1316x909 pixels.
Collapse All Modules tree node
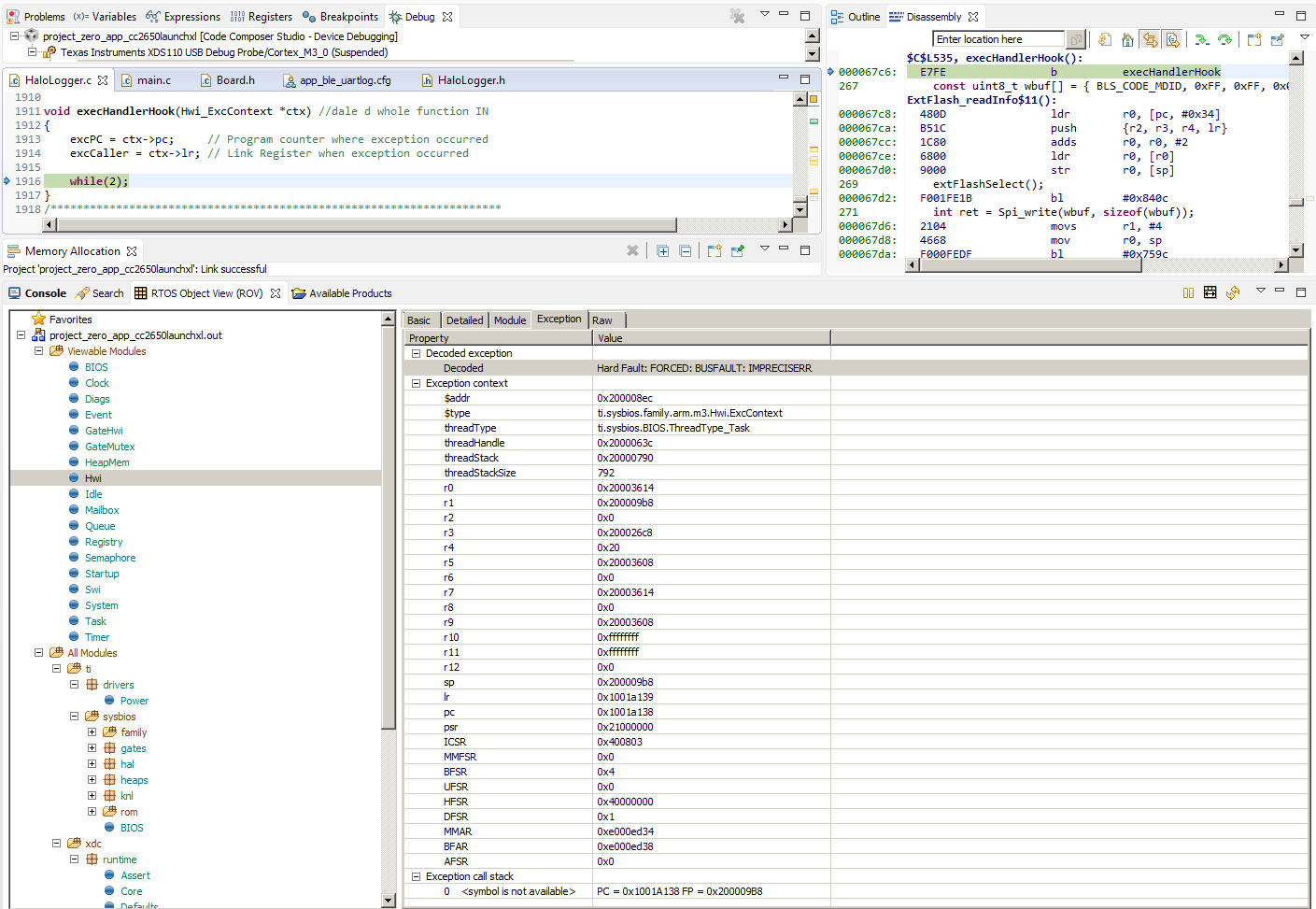[38, 653]
